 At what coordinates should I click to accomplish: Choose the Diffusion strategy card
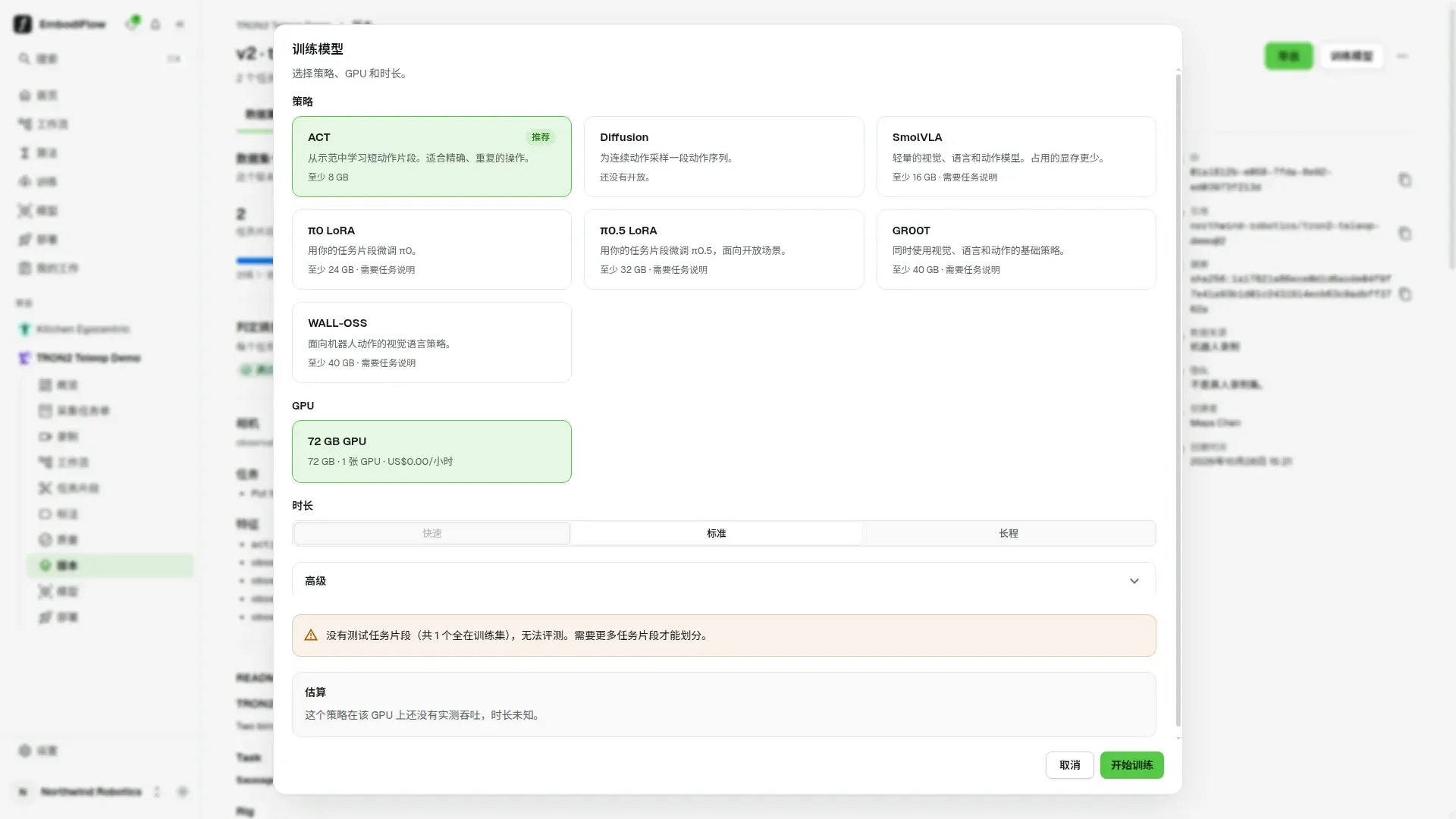723,156
